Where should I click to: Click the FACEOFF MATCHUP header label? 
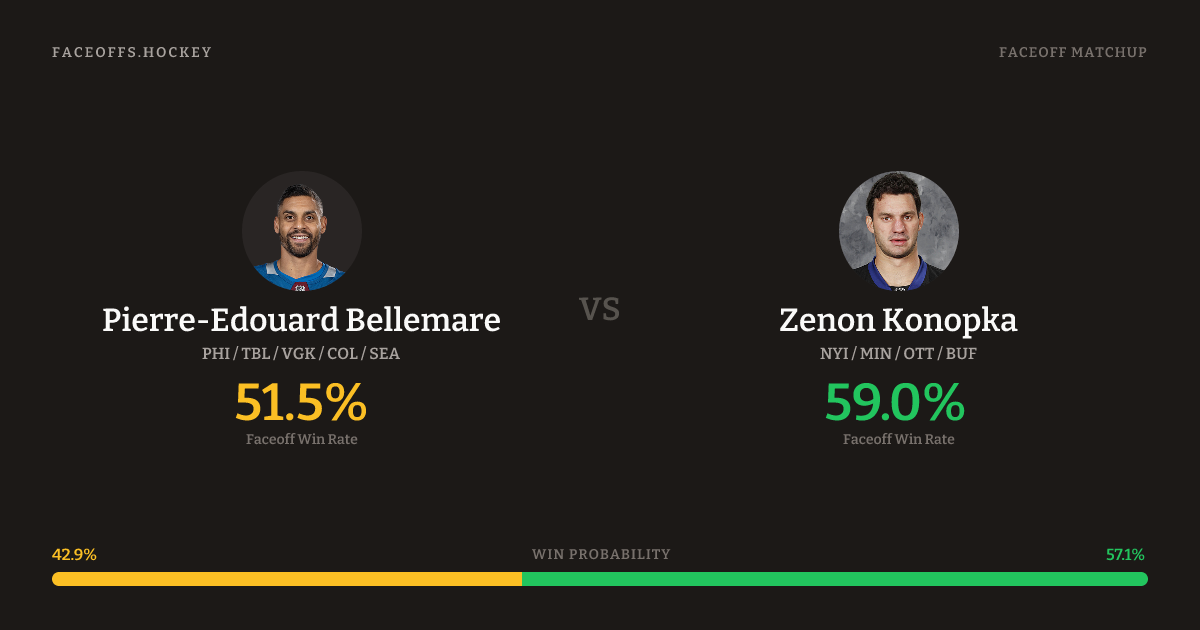tap(1072, 52)
